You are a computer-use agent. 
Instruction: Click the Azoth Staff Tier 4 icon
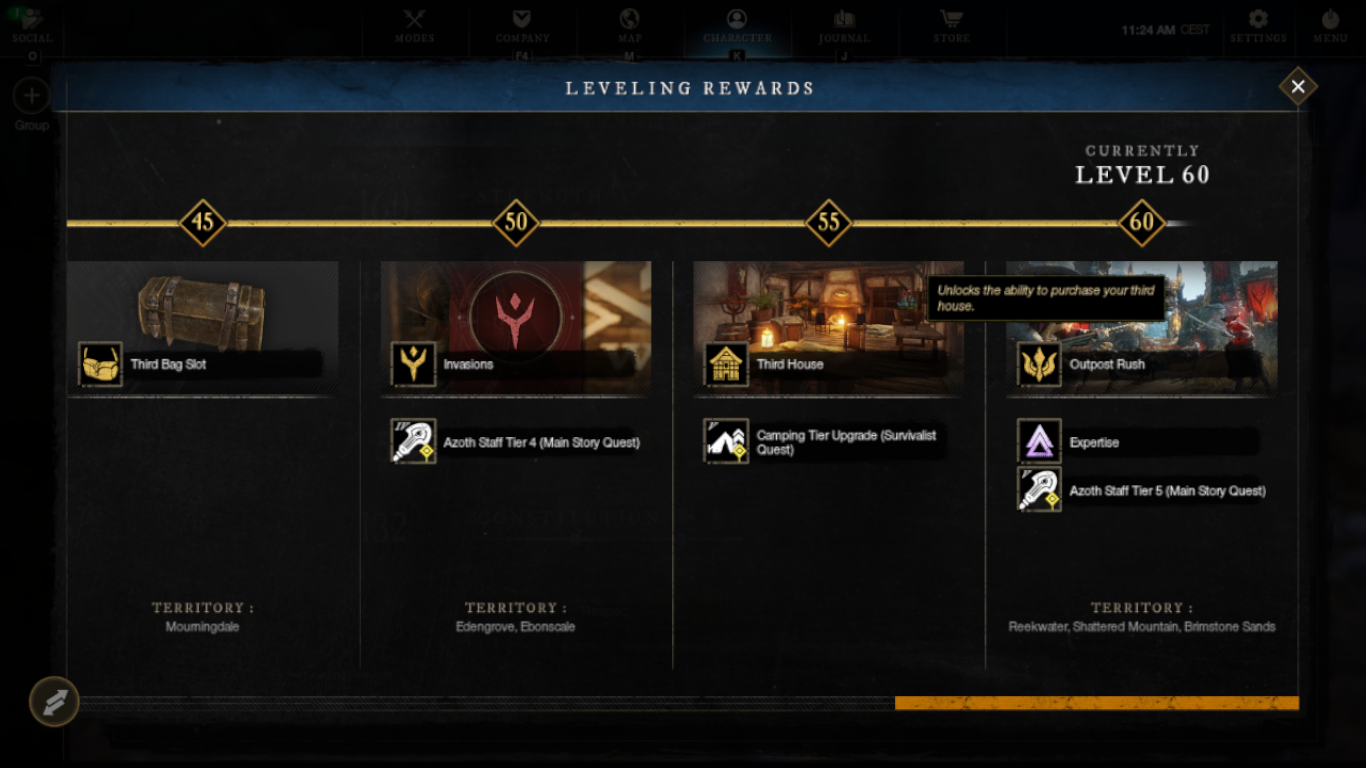pyautogui.click(x=413, y=441)
